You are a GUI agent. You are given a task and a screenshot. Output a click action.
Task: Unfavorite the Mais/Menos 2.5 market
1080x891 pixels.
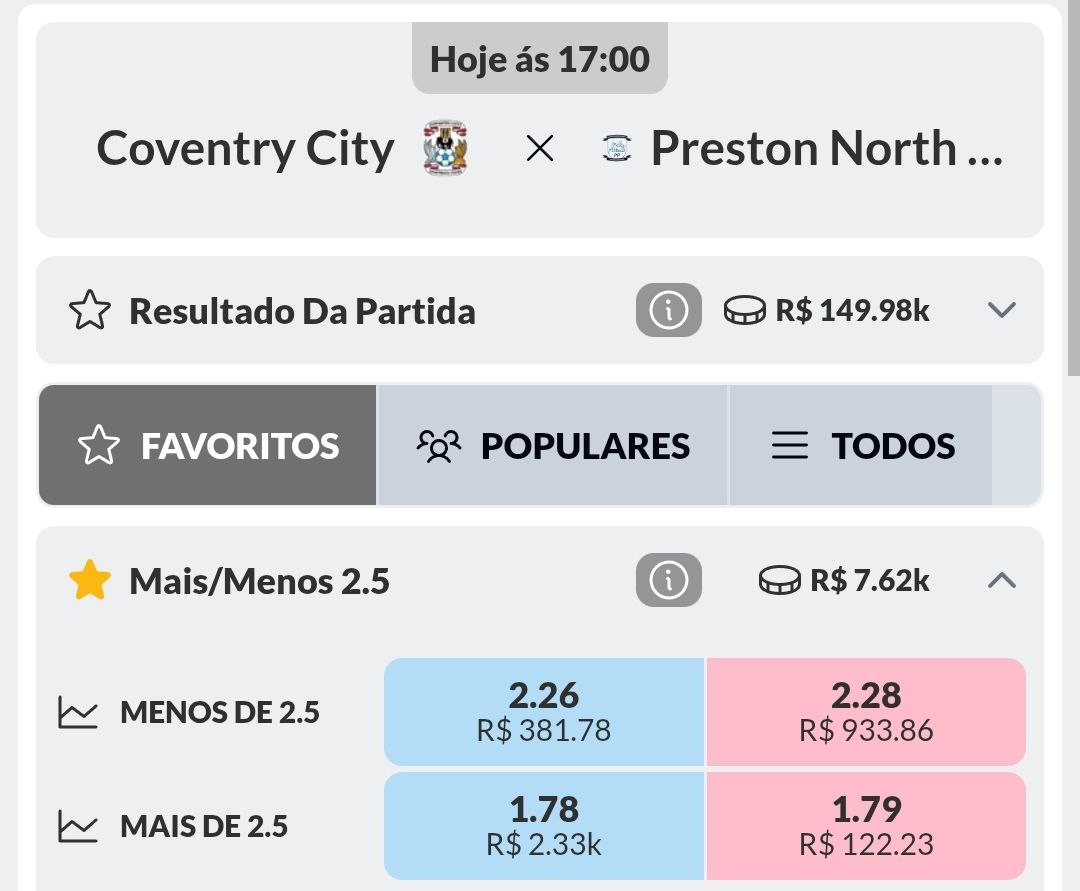89,581
